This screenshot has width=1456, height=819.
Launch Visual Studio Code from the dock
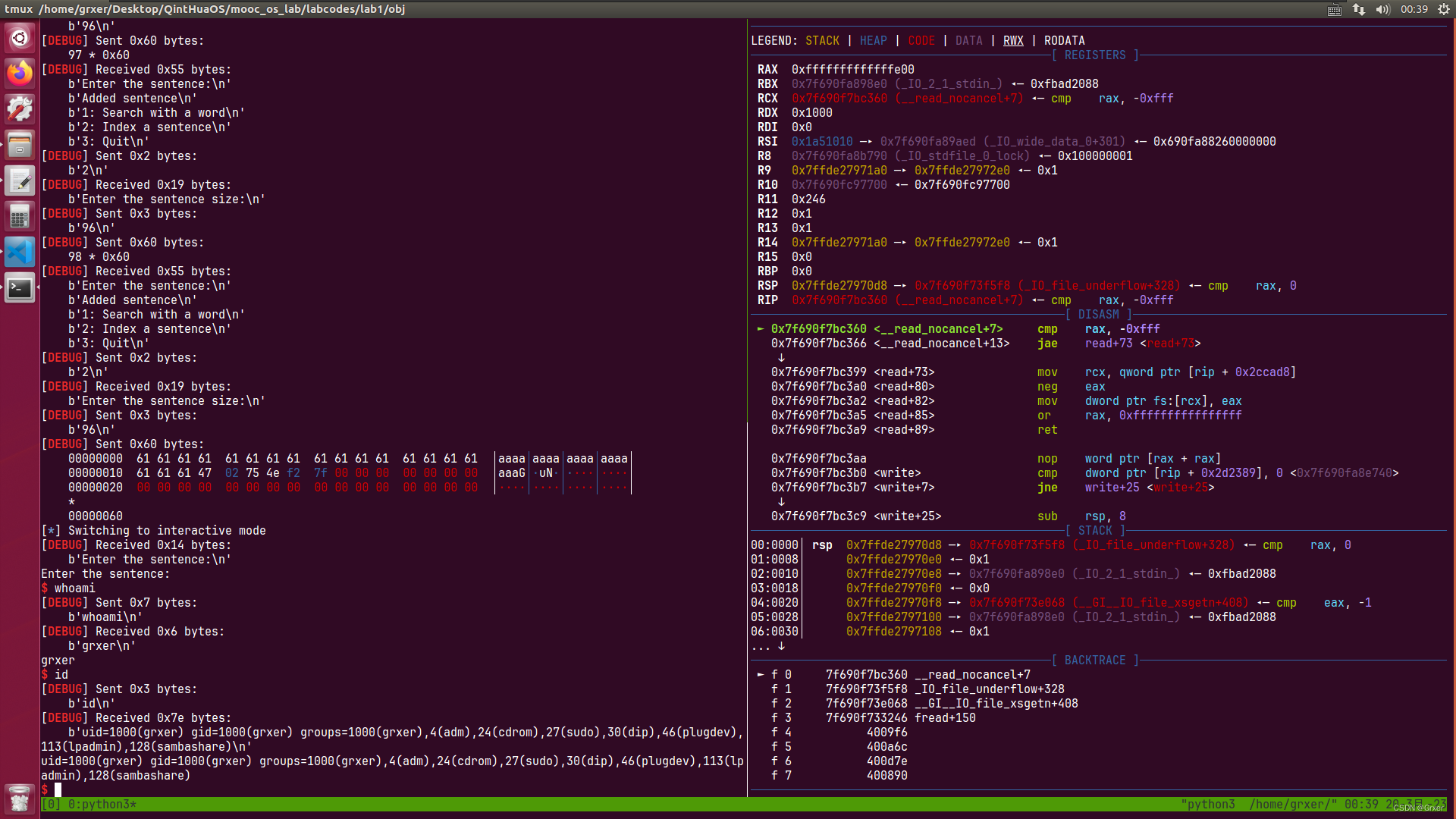click(19, 252)
